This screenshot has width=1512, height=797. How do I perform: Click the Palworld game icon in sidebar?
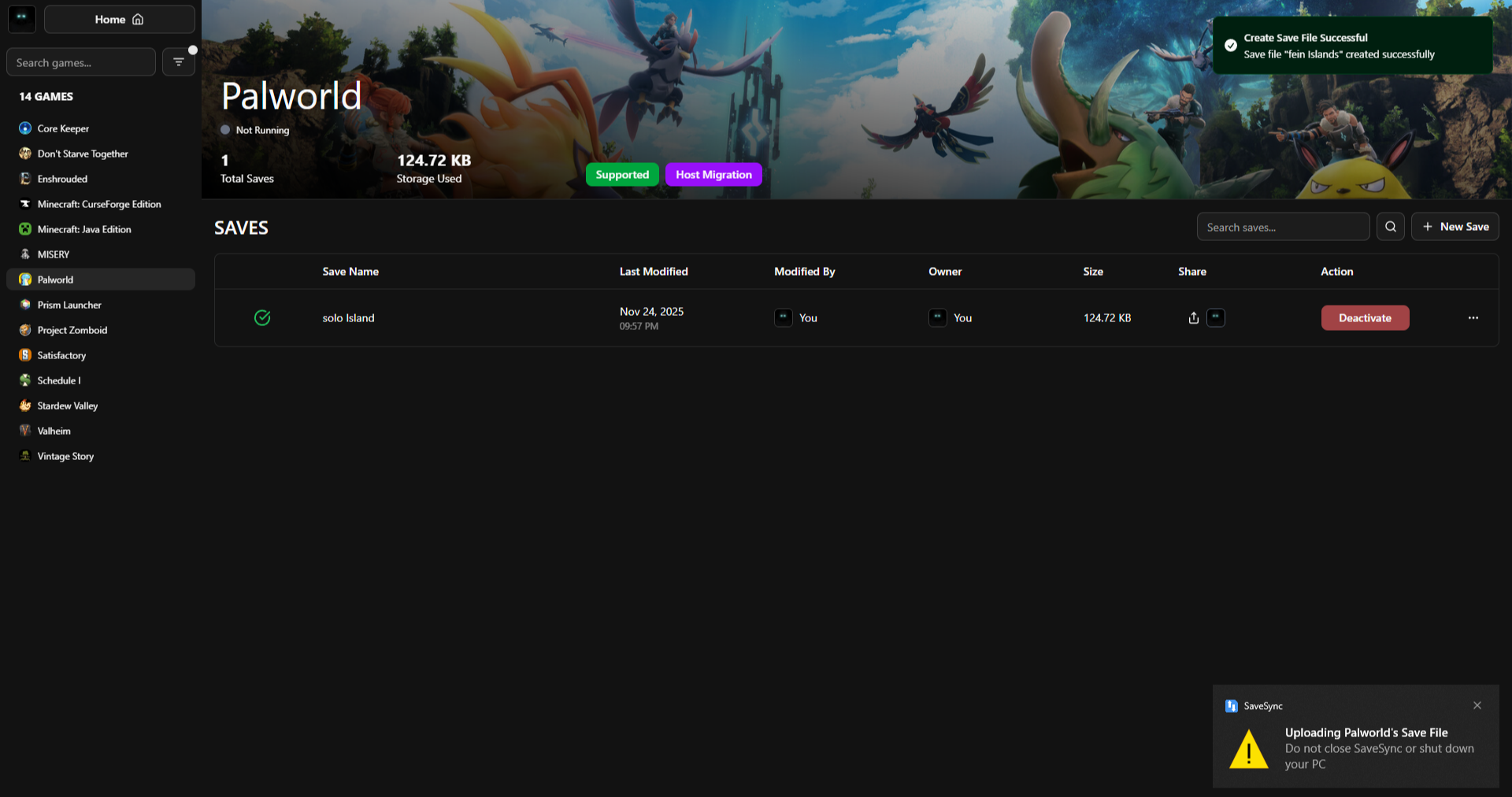(25, 280)
